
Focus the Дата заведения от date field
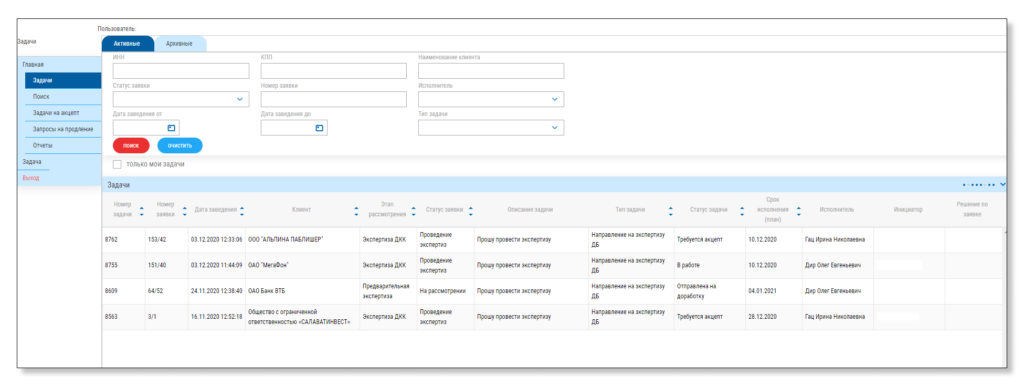(x=146, y=128)
